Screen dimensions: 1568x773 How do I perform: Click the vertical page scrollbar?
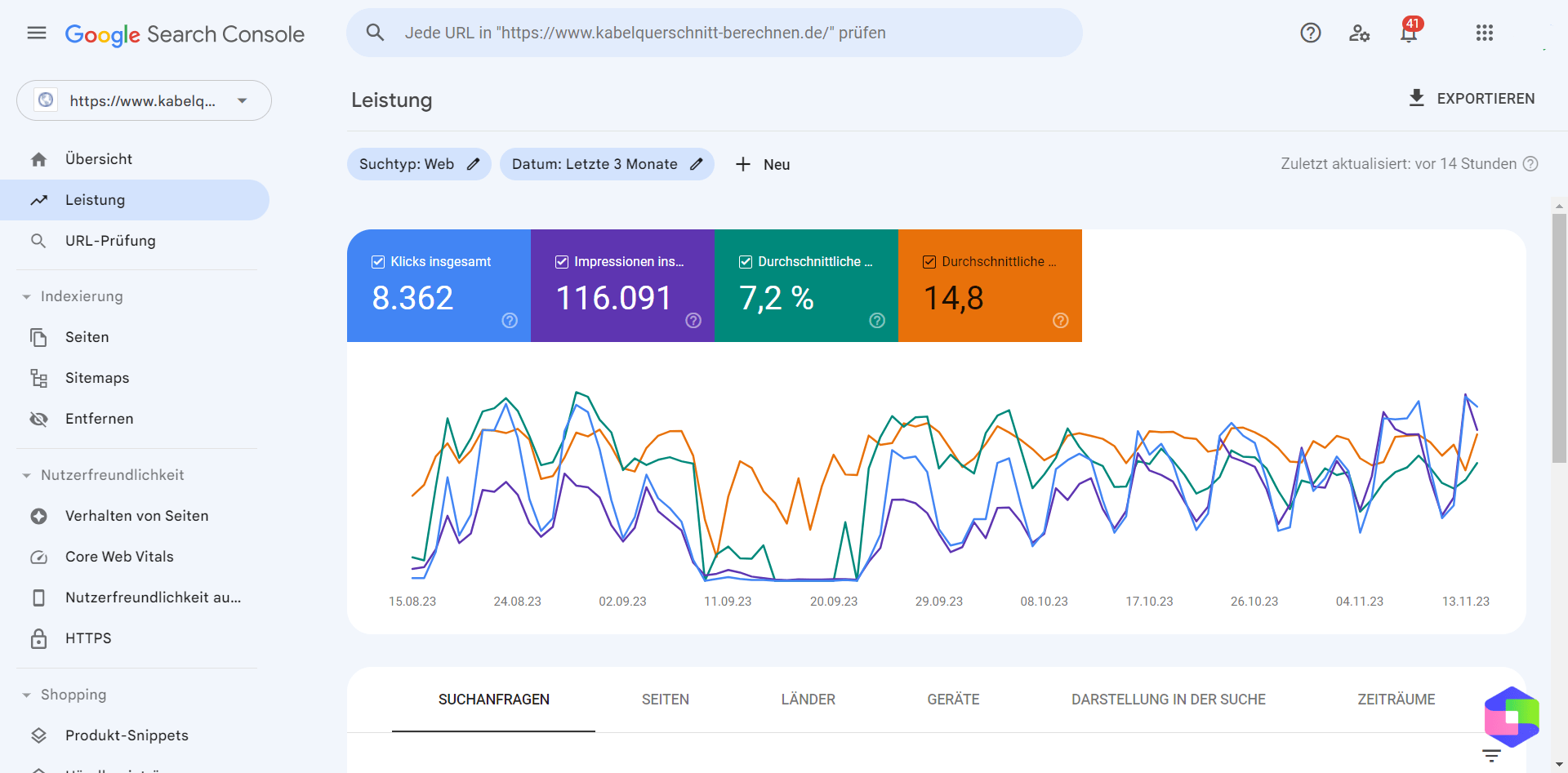pyautogui.click(x=1559, y=338)
